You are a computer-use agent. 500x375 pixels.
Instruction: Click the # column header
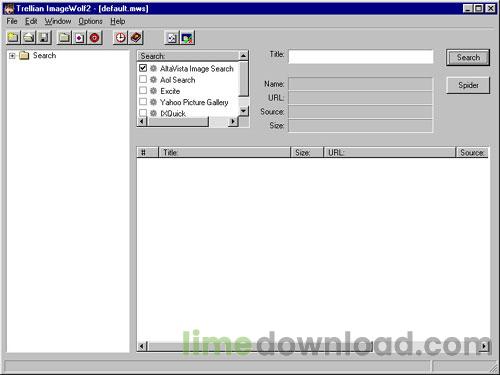(x=147, y=152)
